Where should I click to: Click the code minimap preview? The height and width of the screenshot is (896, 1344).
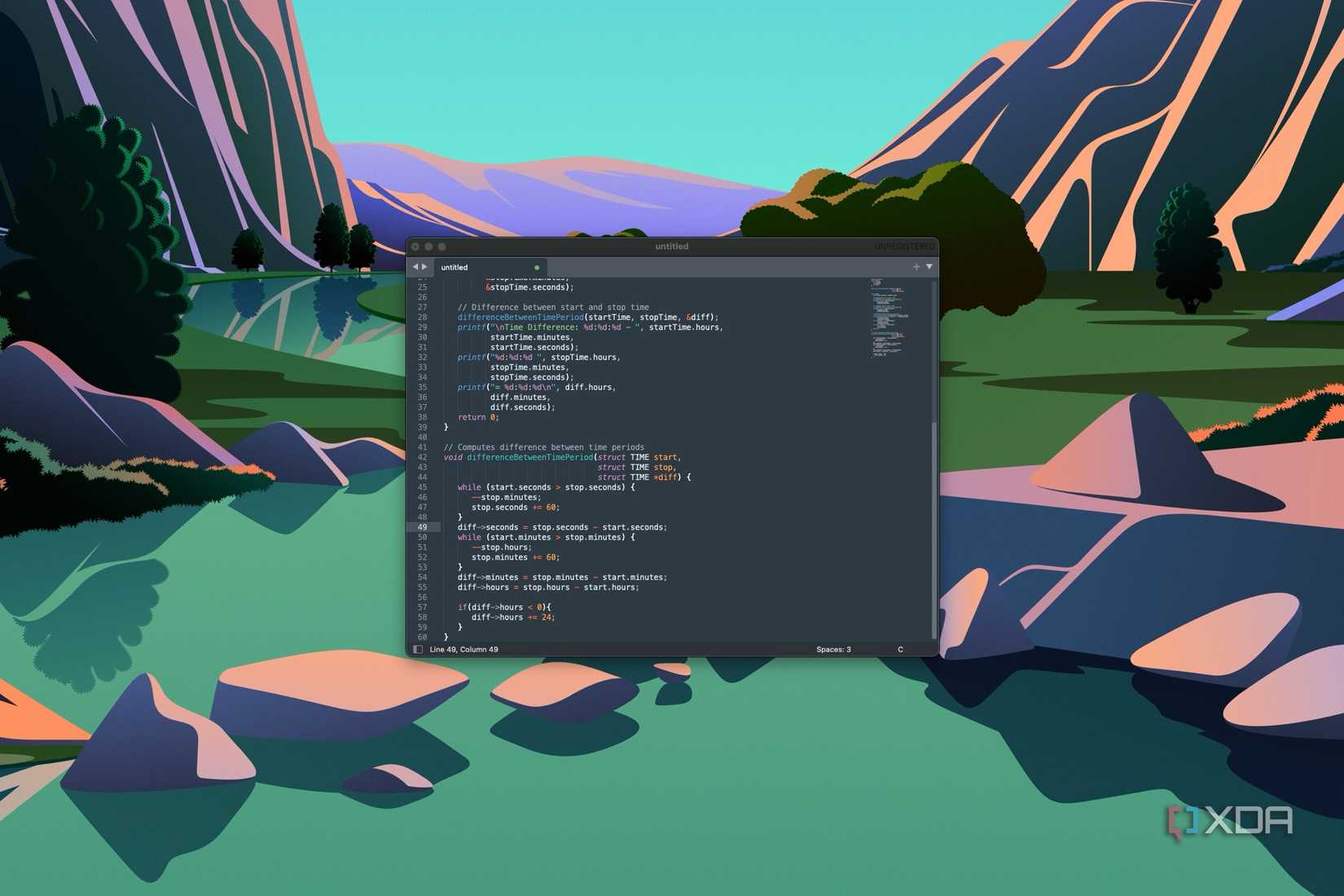coord(889,318)
